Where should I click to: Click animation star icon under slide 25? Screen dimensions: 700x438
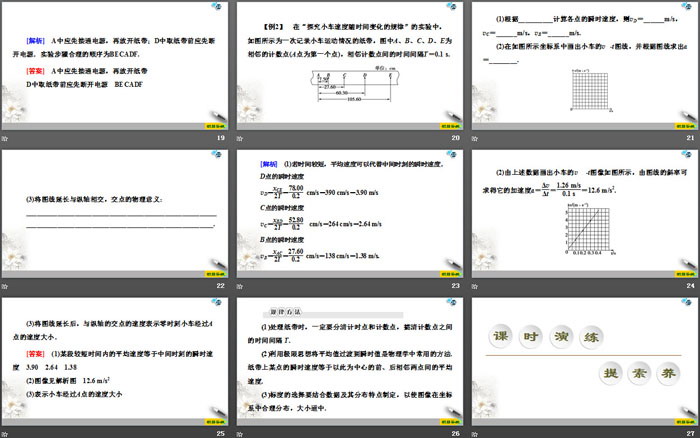(4, 434)
